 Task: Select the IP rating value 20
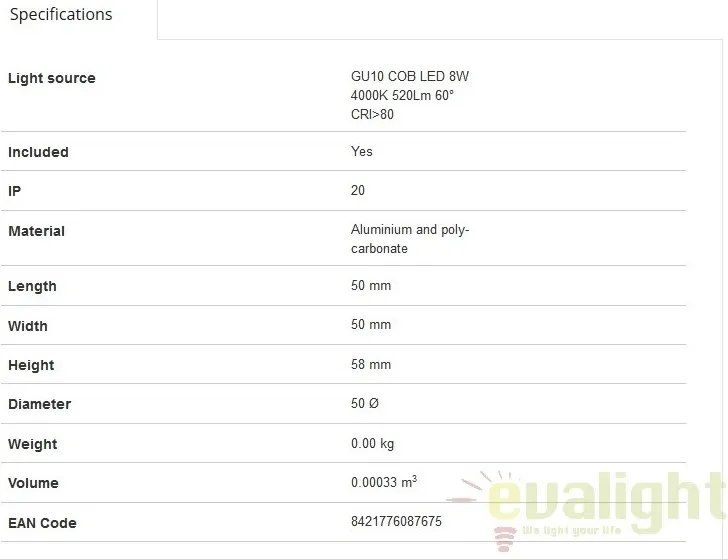(x=358, y=190)
